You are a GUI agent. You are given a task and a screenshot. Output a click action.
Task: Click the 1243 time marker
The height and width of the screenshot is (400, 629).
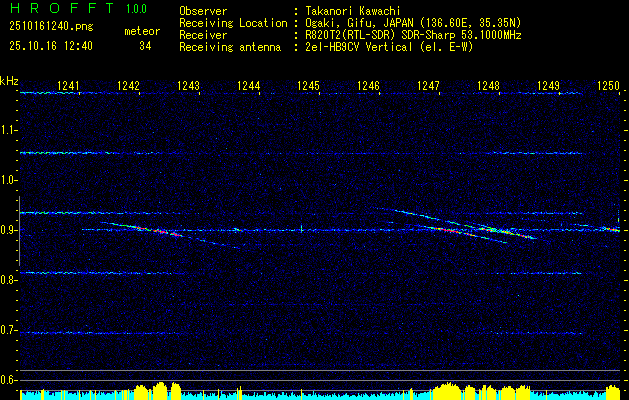click(189, 85)
